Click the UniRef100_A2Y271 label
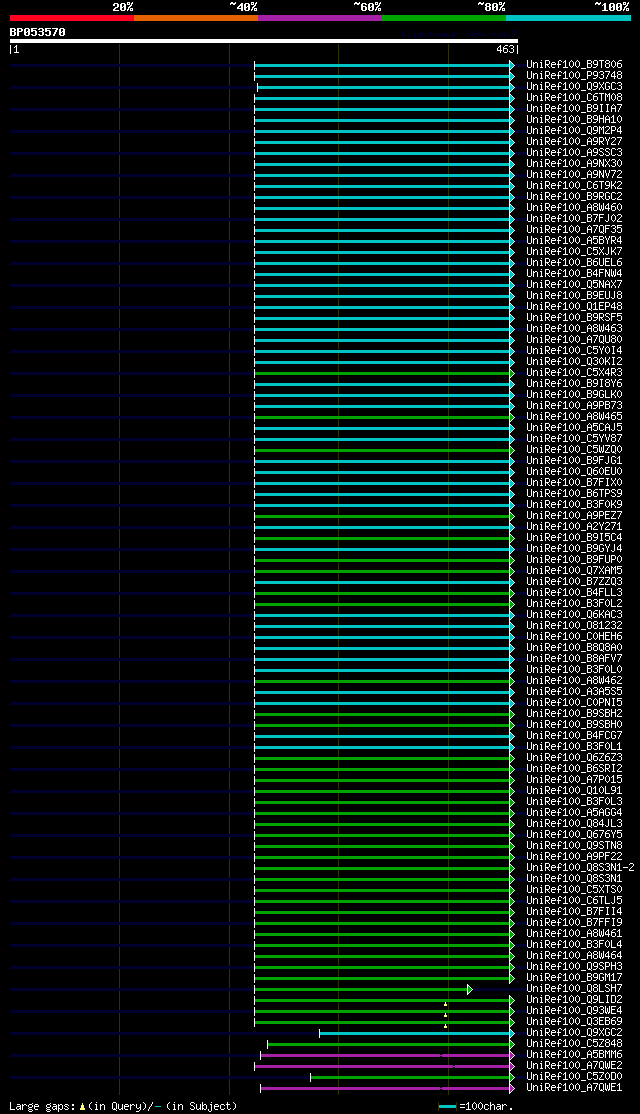The width and height of the screenshot is (640, 1114). pos(574,526)
